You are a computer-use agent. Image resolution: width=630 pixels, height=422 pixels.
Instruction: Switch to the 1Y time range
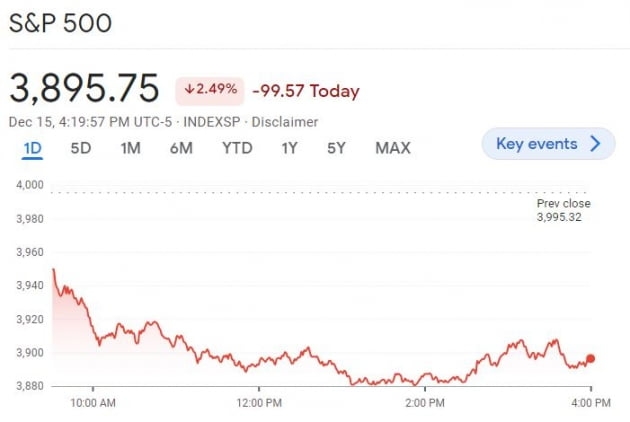(290, 148)
